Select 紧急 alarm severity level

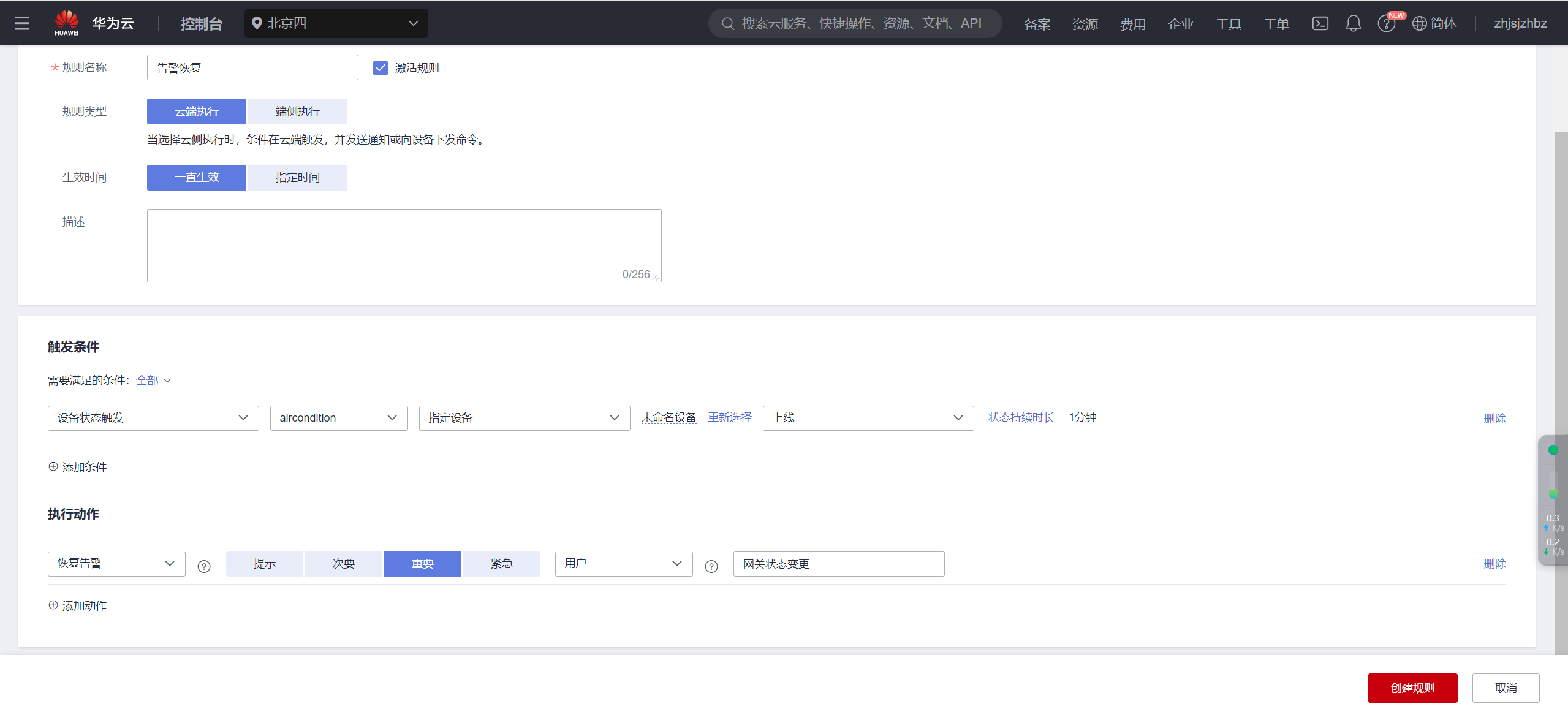(x=501, y=564)
